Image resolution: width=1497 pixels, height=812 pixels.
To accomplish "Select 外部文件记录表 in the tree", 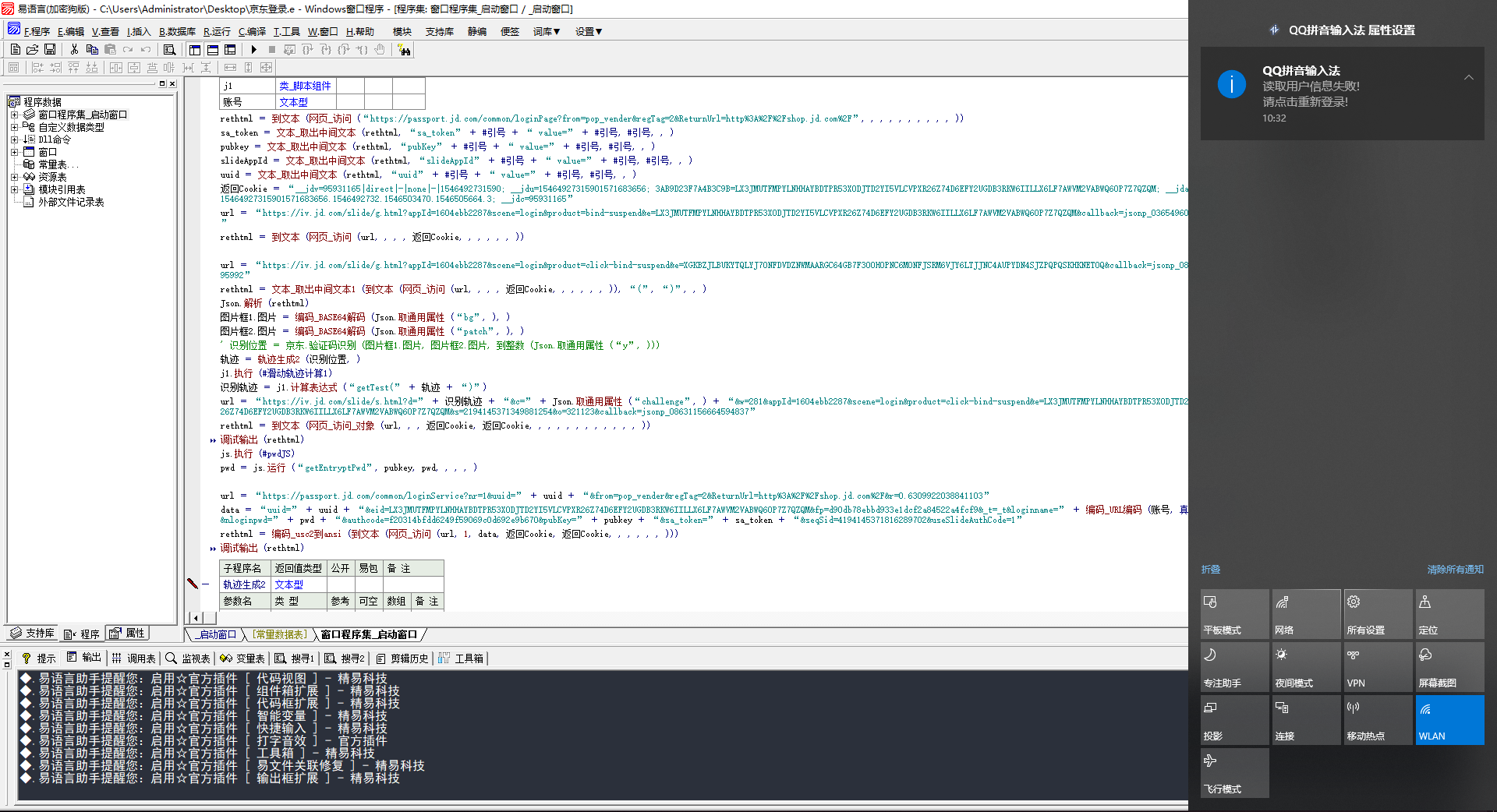I will pos(71,202).
